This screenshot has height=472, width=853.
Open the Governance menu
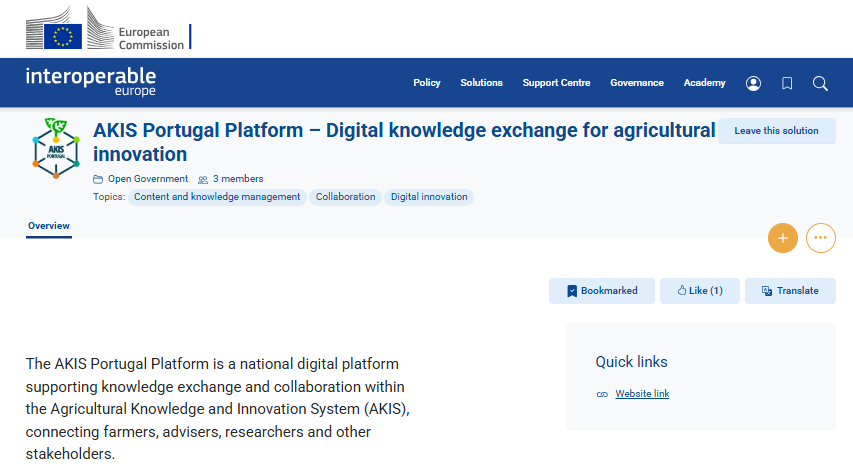636,83
